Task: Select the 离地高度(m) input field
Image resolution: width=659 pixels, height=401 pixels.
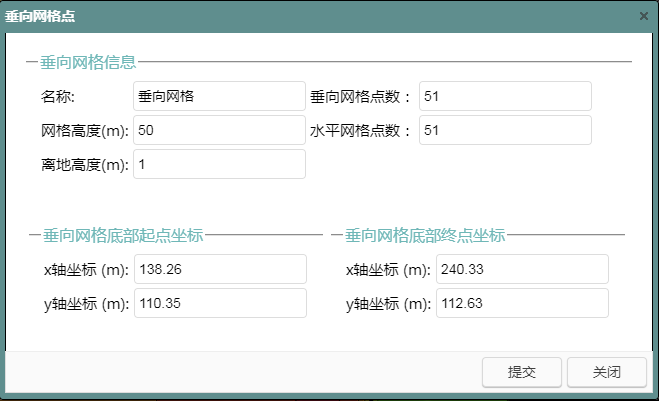Action: 218,164
